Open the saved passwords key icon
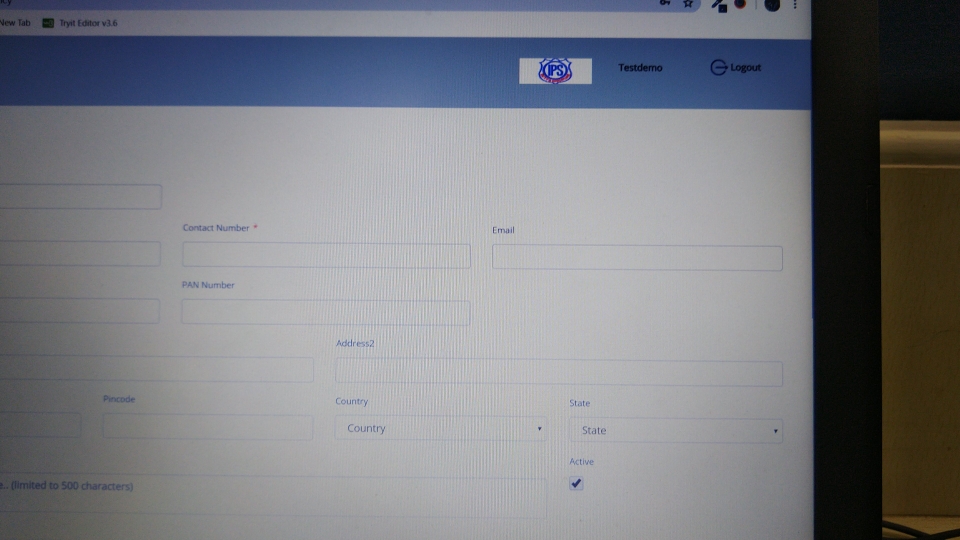The width and height of the screenshot is (960, 540). click(664, 4)
